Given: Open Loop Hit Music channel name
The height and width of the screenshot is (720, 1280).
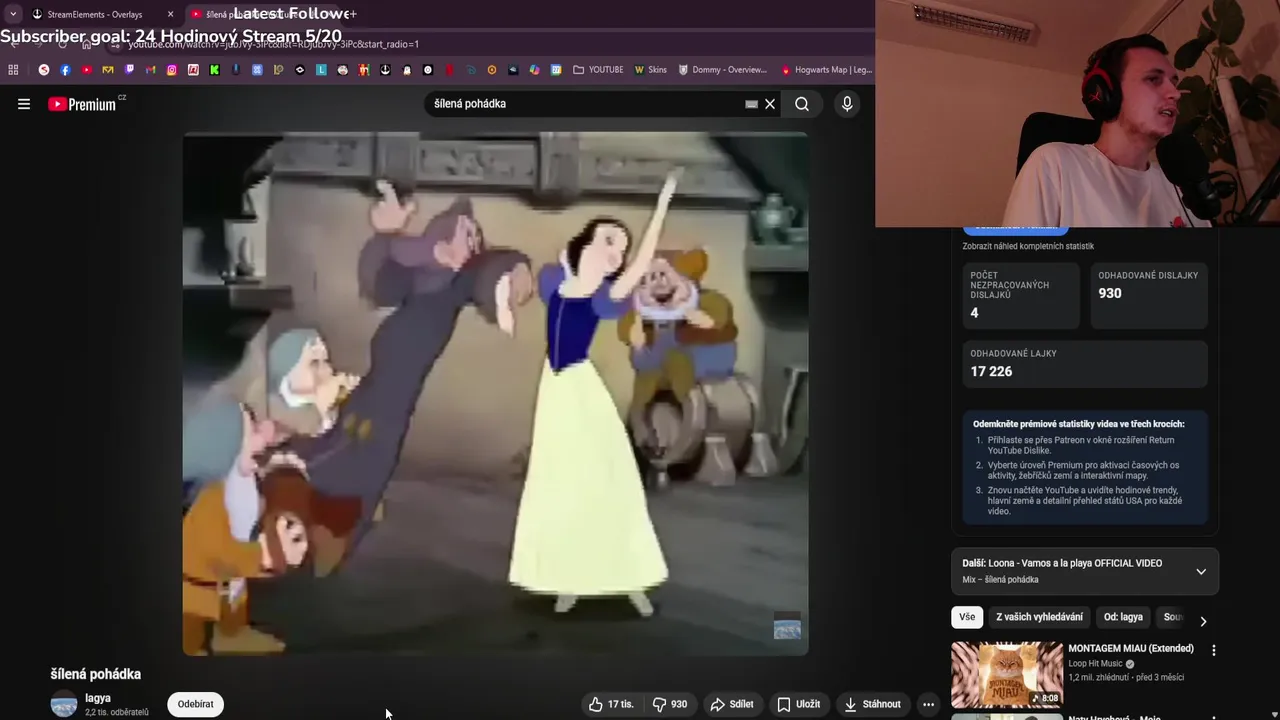Looking at the screenshot, I should 1095,664.
